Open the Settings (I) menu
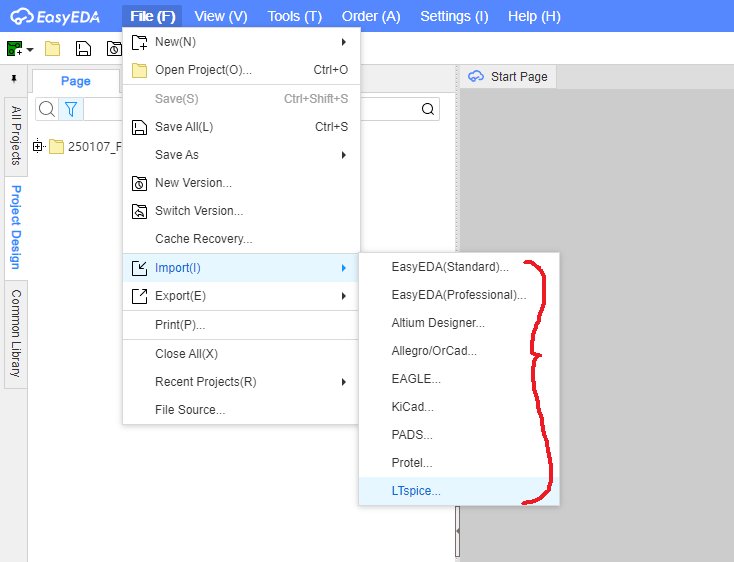 454,16
